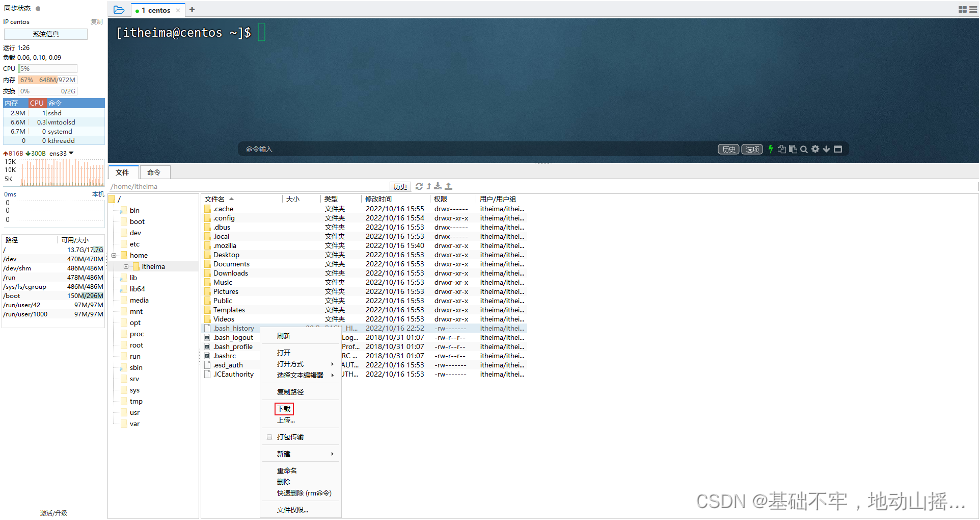Add a new terminal tab with plus
Image resolution: width=980 pixels, height=520 pixels.
[x=192, y=9]
